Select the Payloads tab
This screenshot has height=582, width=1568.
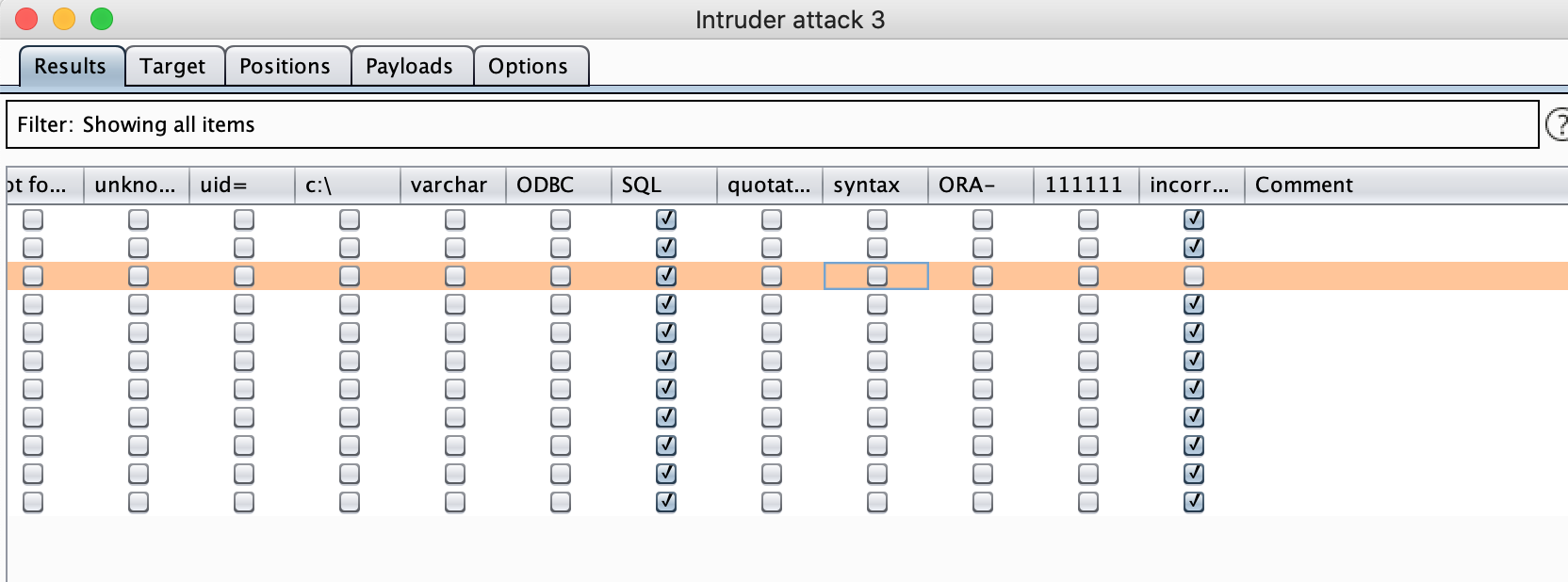[411, 66]
